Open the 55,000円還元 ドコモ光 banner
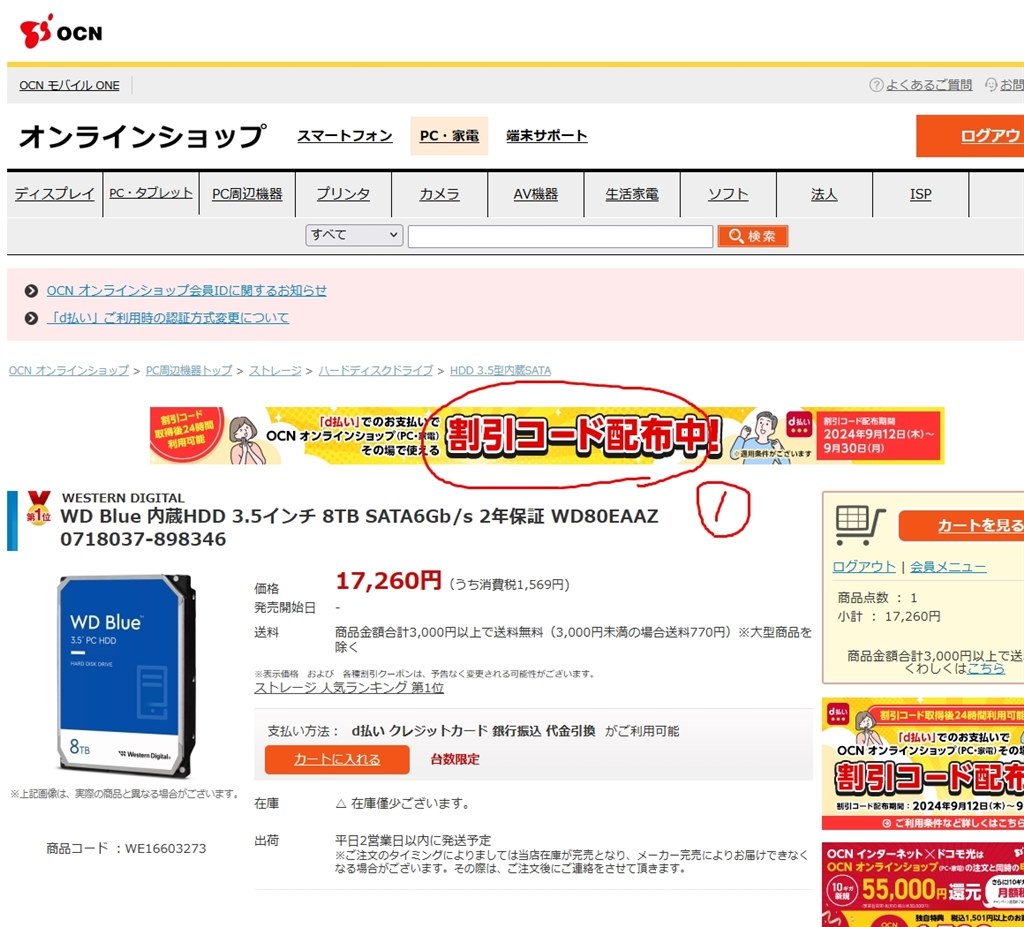 click(923, 885)
